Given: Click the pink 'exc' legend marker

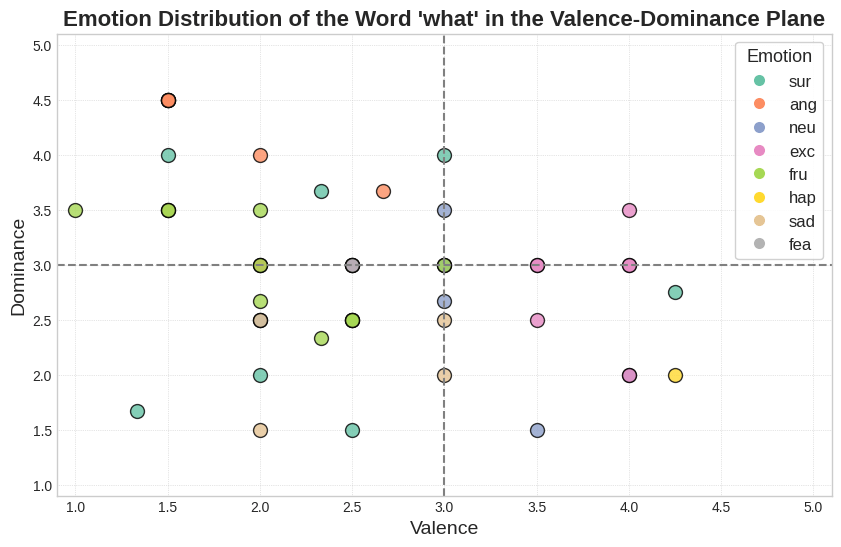Looking at the screenshot, I should pos(760,151).
